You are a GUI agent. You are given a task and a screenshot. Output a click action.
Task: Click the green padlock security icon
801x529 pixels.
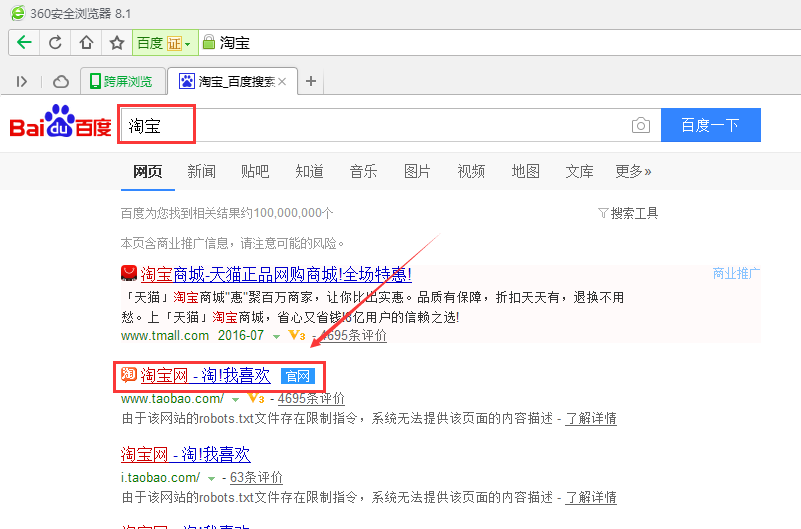208,42
